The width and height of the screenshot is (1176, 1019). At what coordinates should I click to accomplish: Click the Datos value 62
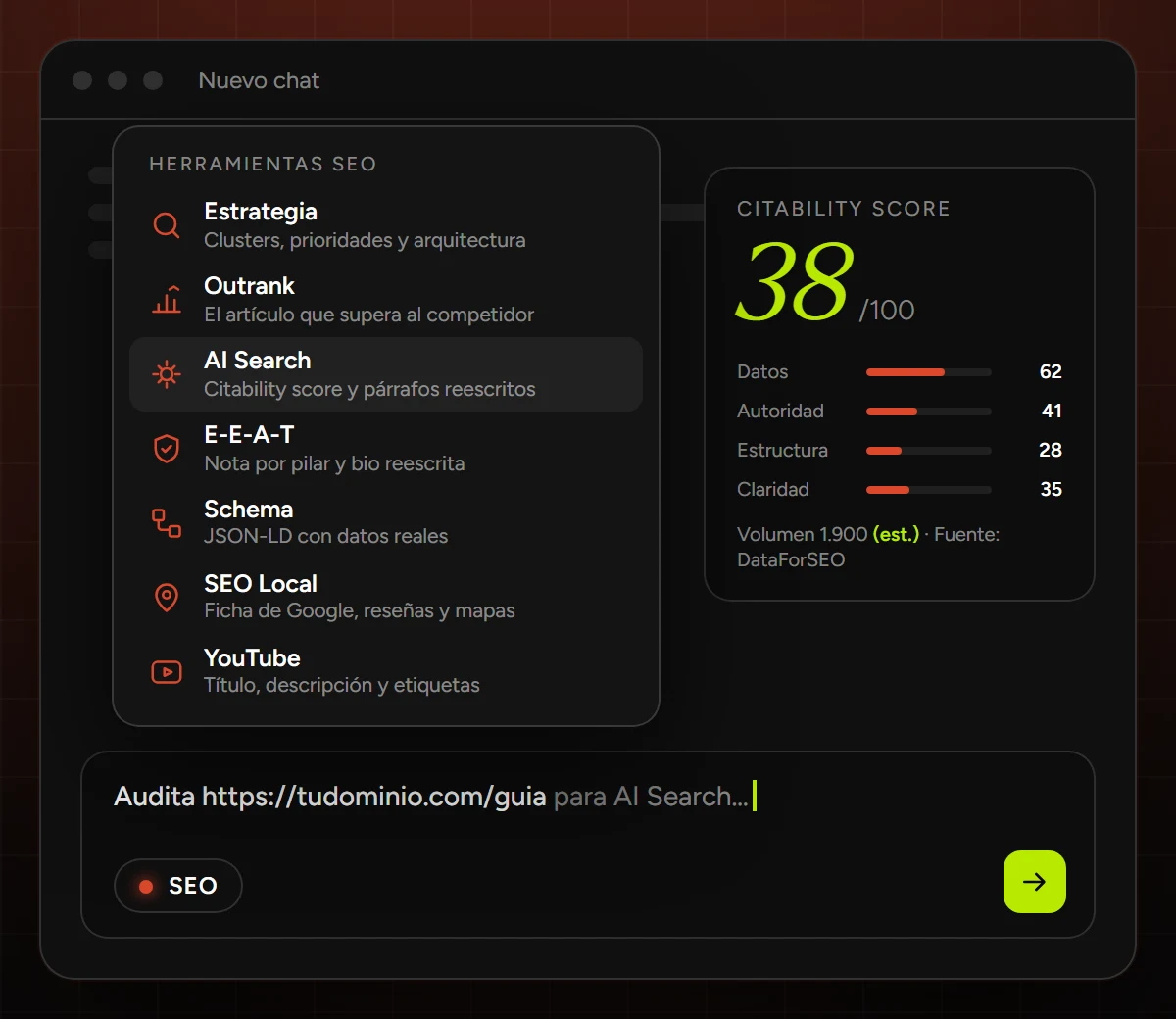pyautogui.click(x=1051, y=371)
